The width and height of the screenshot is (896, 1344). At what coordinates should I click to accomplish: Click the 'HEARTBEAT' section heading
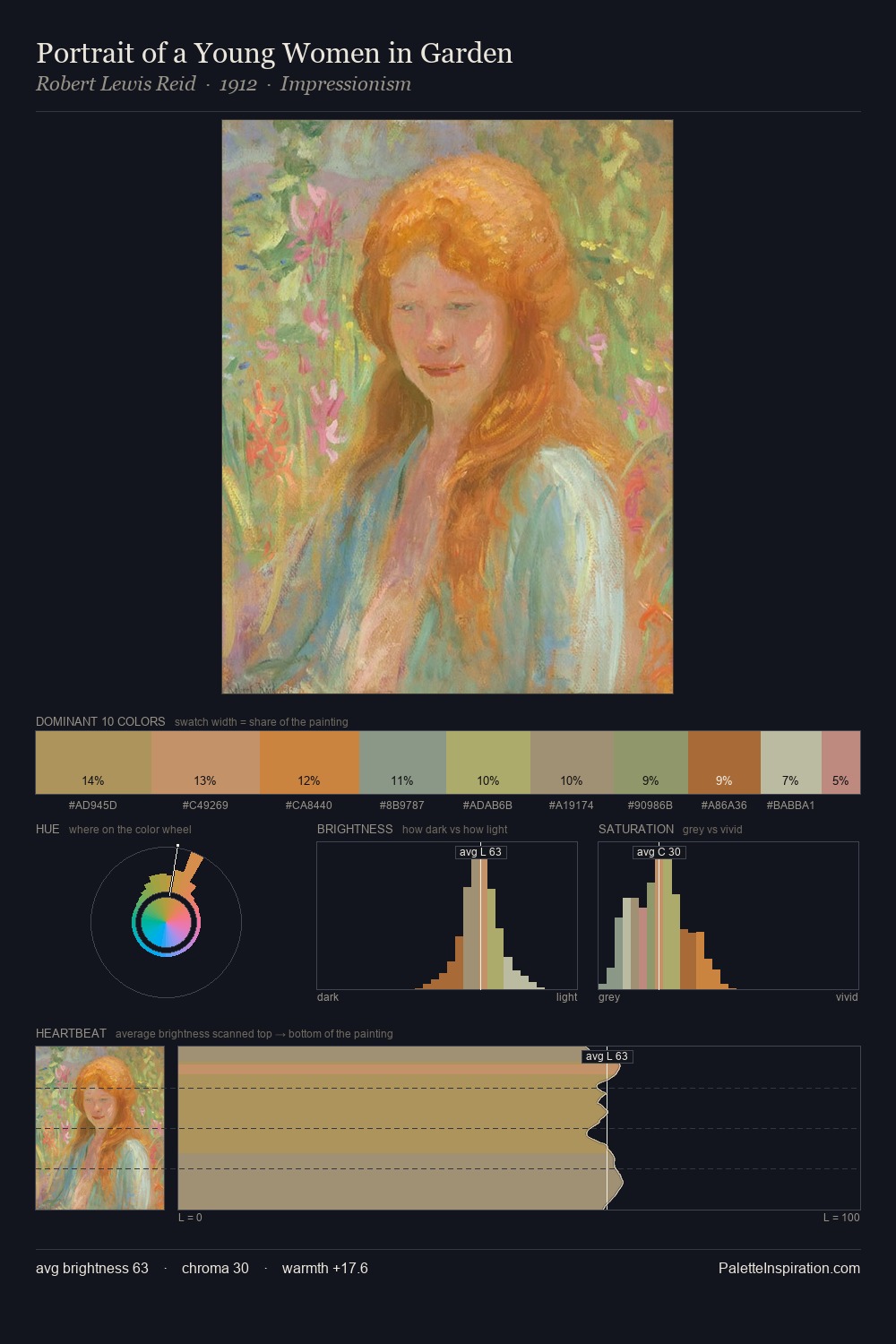tap(71, 1033)
